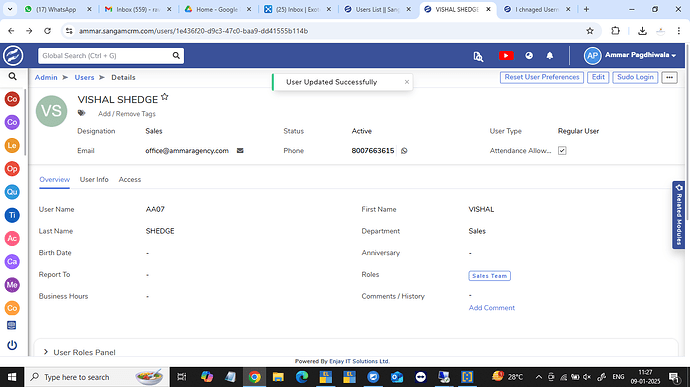Click the monitor icon in sidebar
690x387 pixels.
[12, 325]
